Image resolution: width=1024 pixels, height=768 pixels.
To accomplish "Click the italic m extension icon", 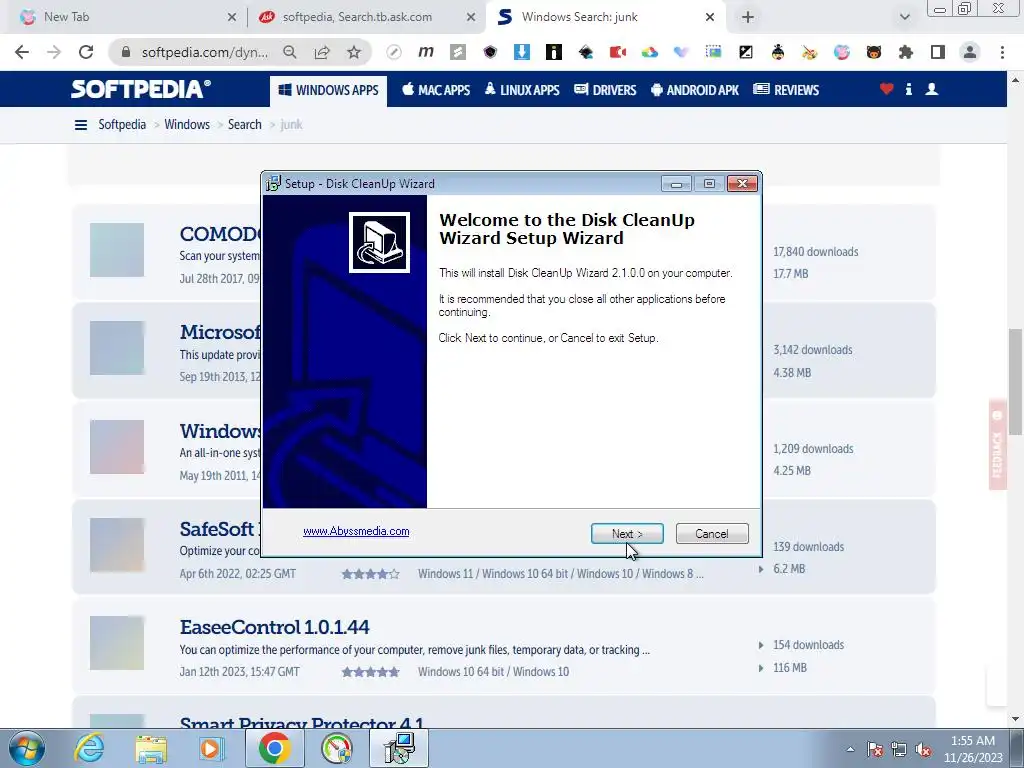I will tap(426, 52).
